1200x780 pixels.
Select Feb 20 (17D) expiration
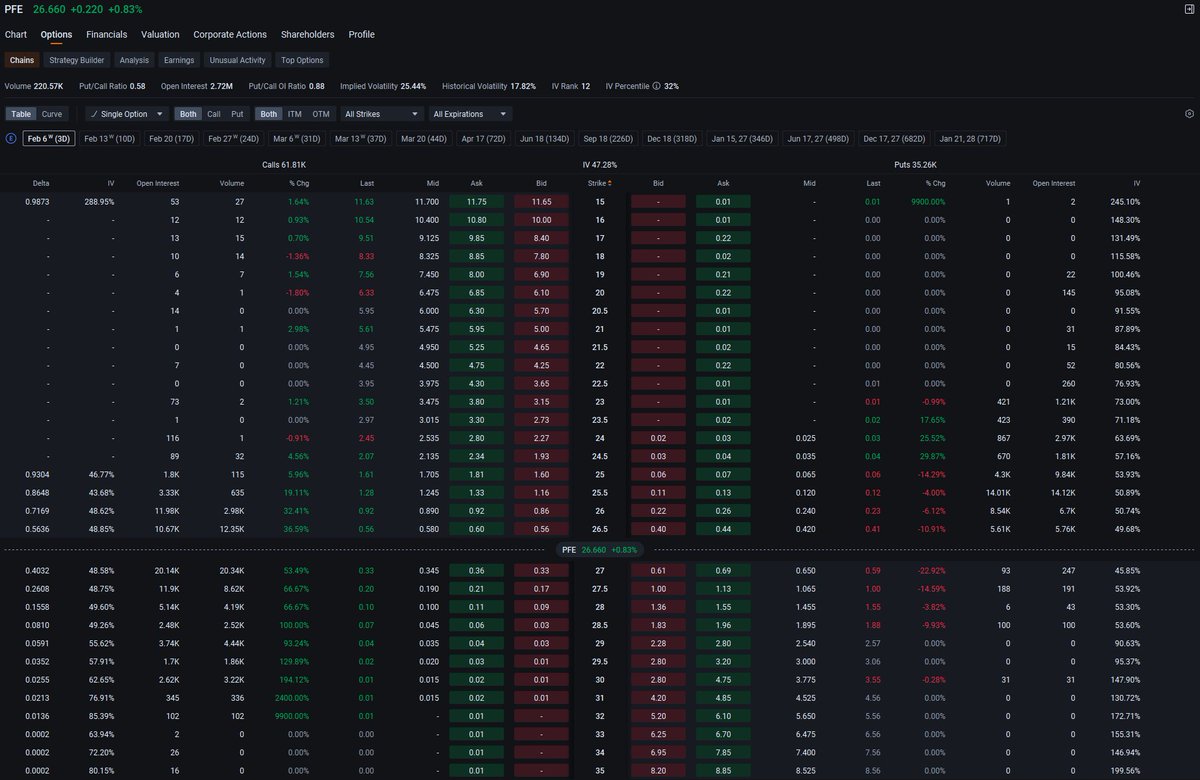[x=172, y=139]
